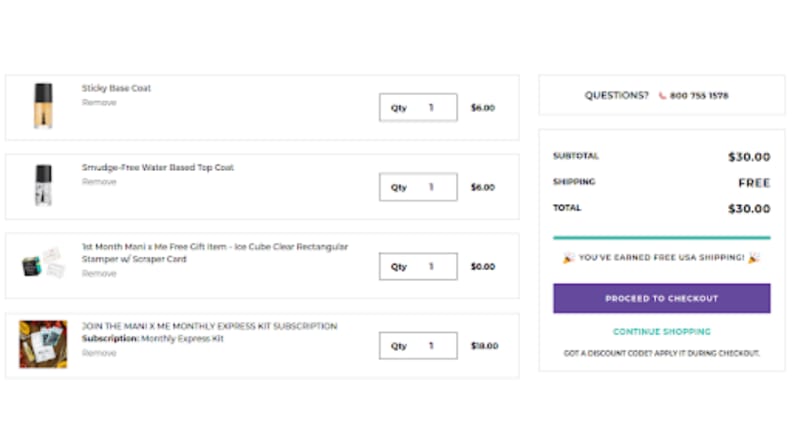Open the Monthly Express Kit subscription thumbnail

point(43,344)
